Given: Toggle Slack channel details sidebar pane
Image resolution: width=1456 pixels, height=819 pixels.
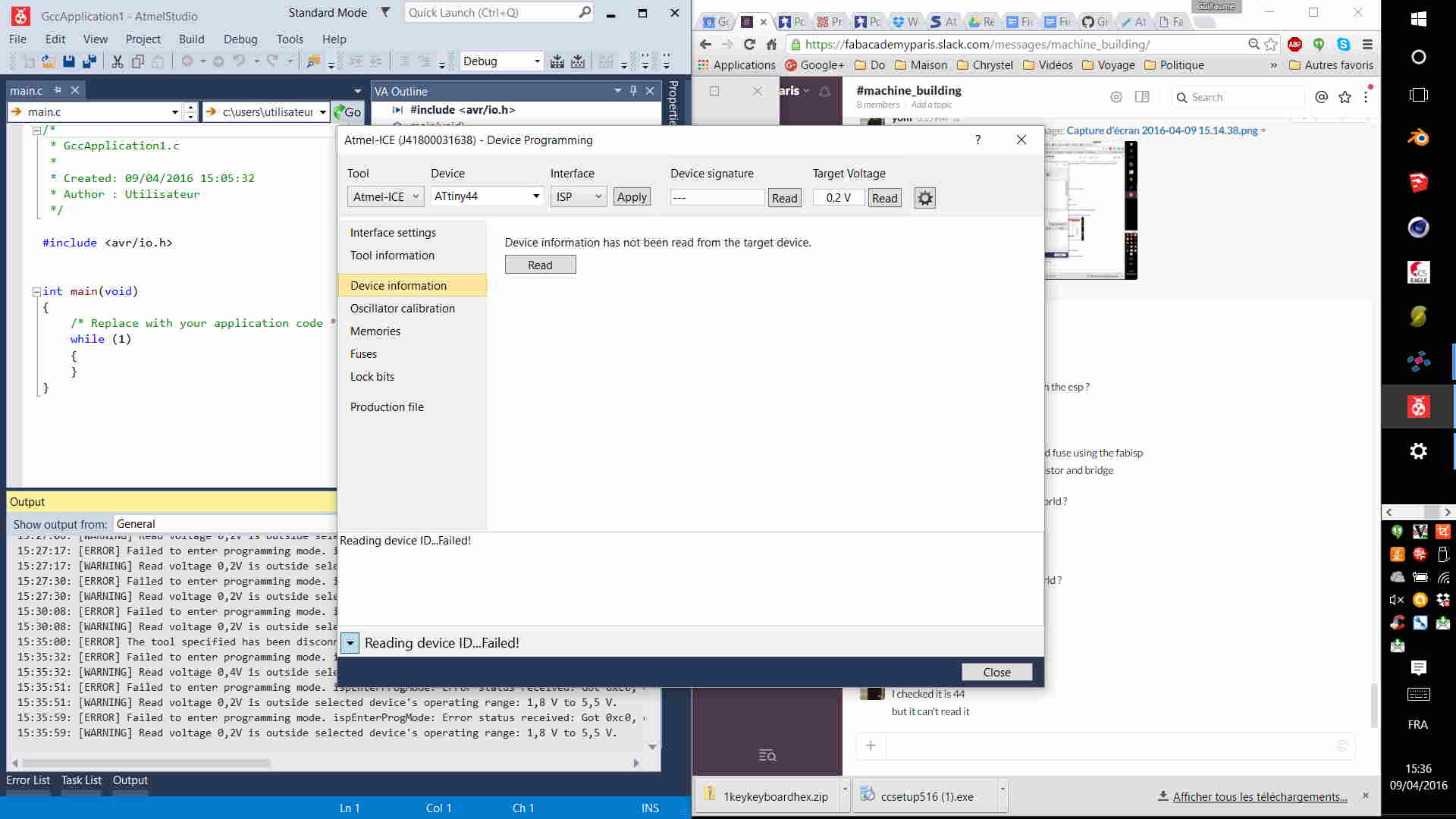Looking at the screenshot, I should [x=1141, y=97].
